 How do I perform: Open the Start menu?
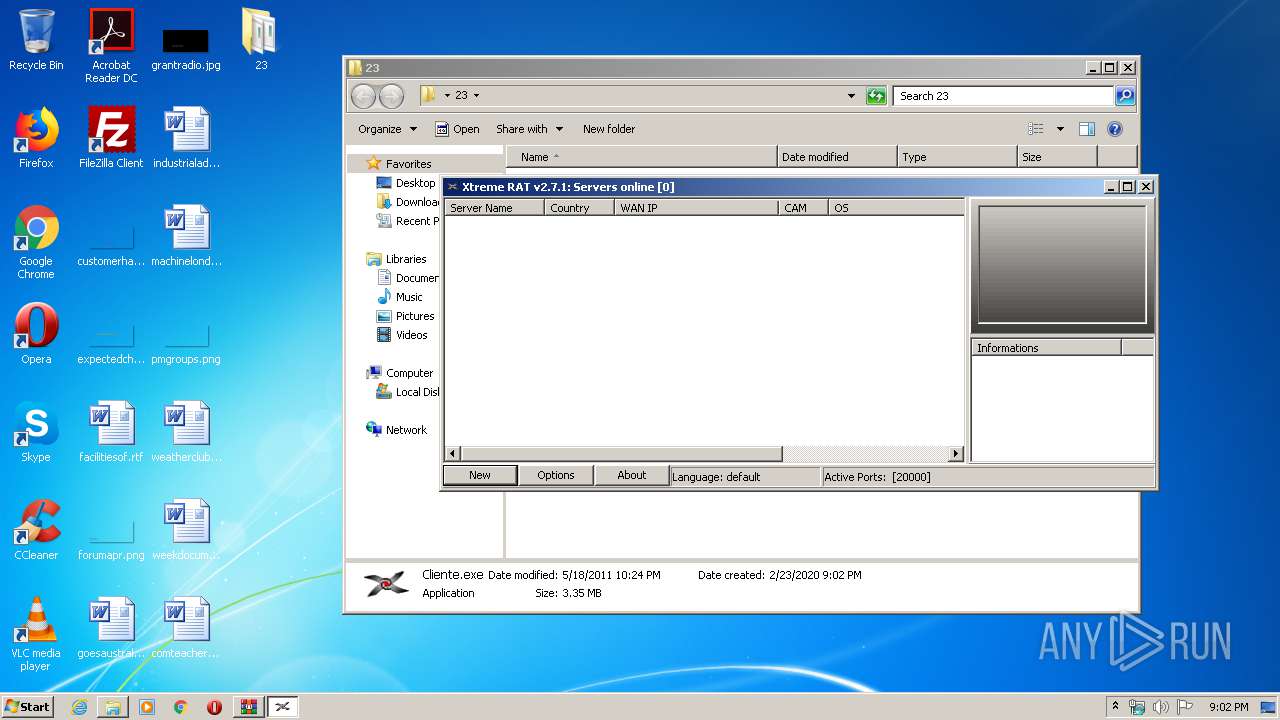(27, 706)
